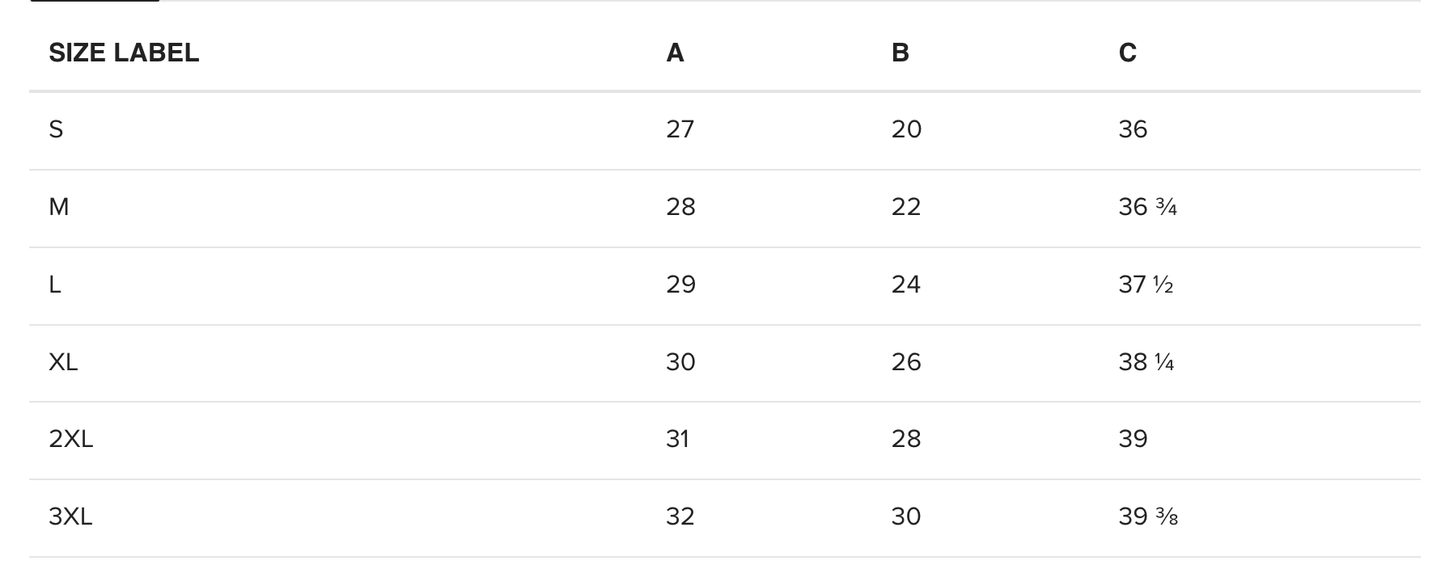Click the XL size row label
This screenshot has height=561, width=1445.
point(63,361)
